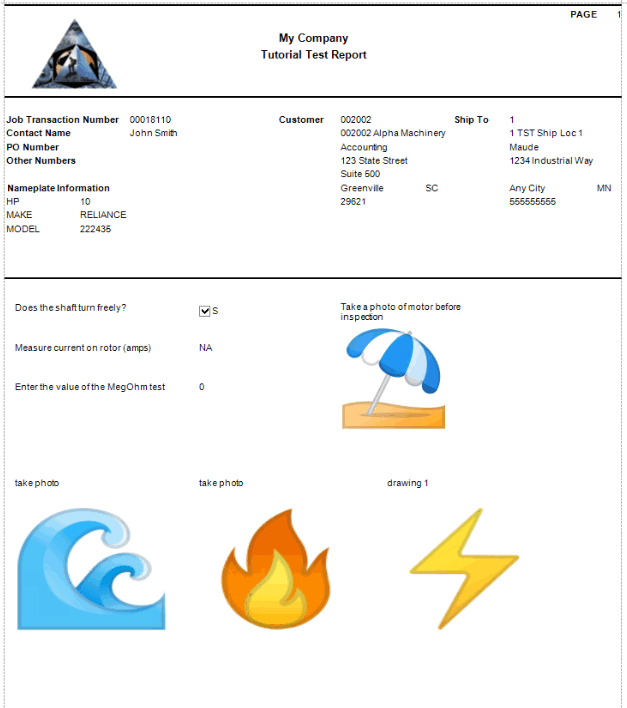Screen dimensions: 627x708
Task: Click the blue ocean wave photo
Action: [91, 569]
